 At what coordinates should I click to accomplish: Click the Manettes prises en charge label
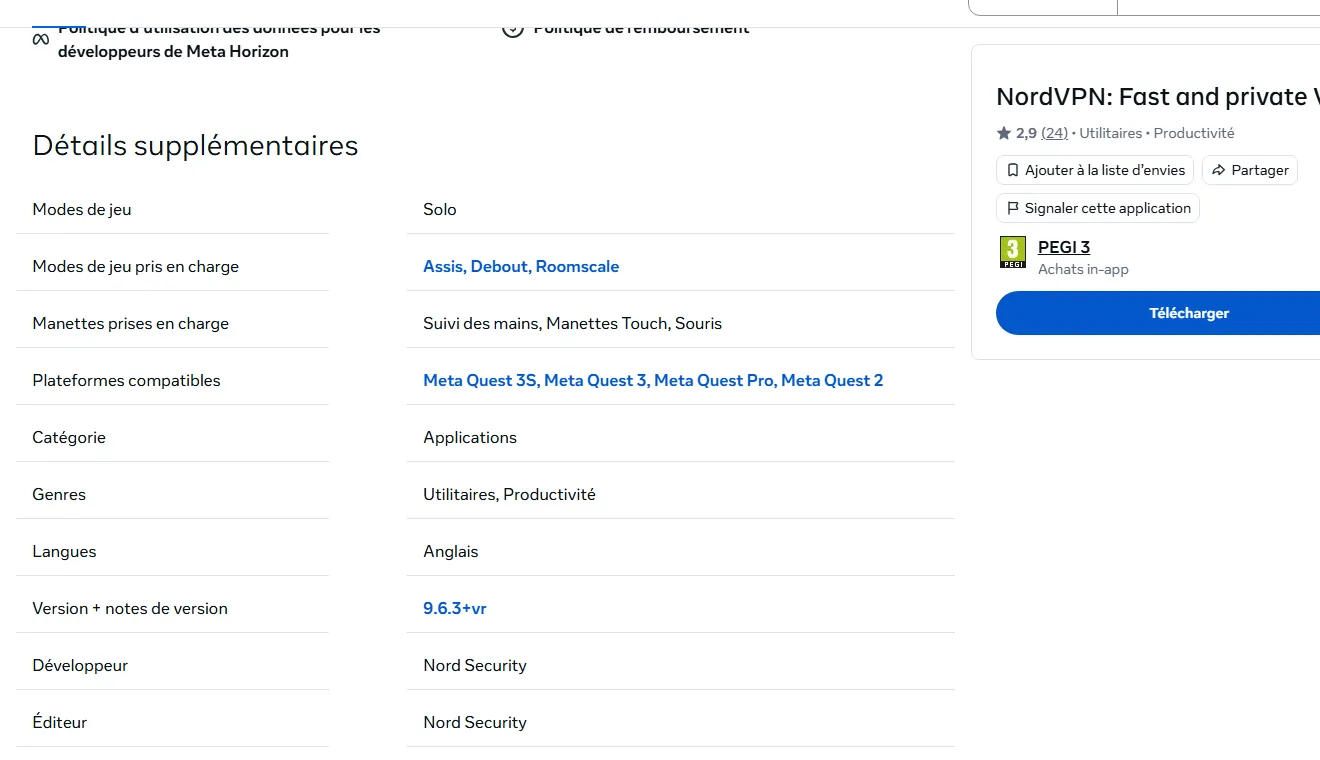pyautogui.click(x=131, y=323)
